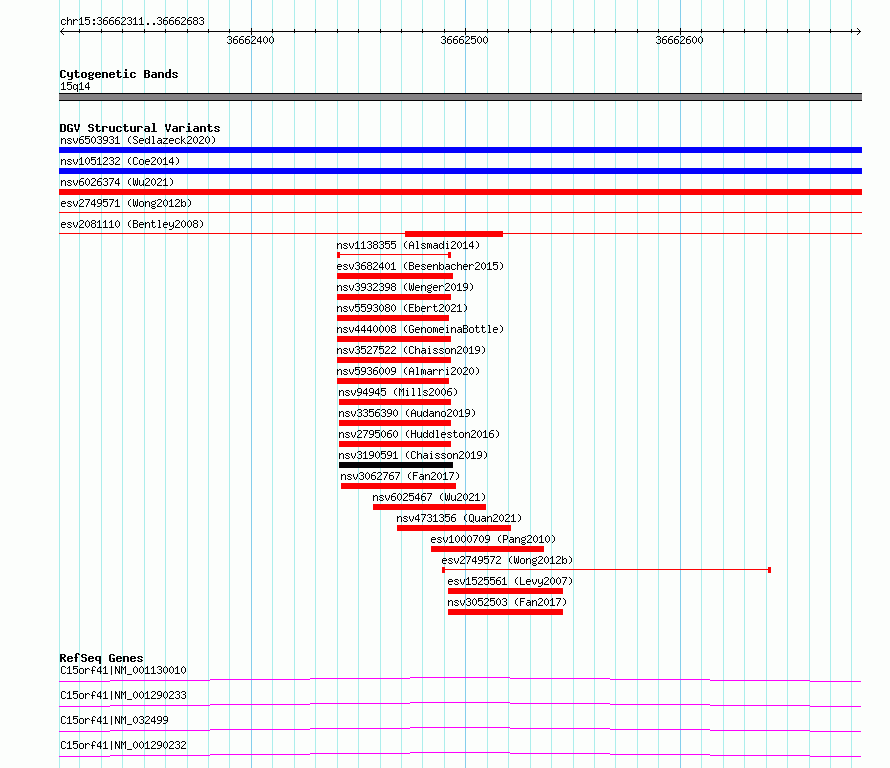Open esv3682401 (Besenbacher2015) variant

point(420,266)
